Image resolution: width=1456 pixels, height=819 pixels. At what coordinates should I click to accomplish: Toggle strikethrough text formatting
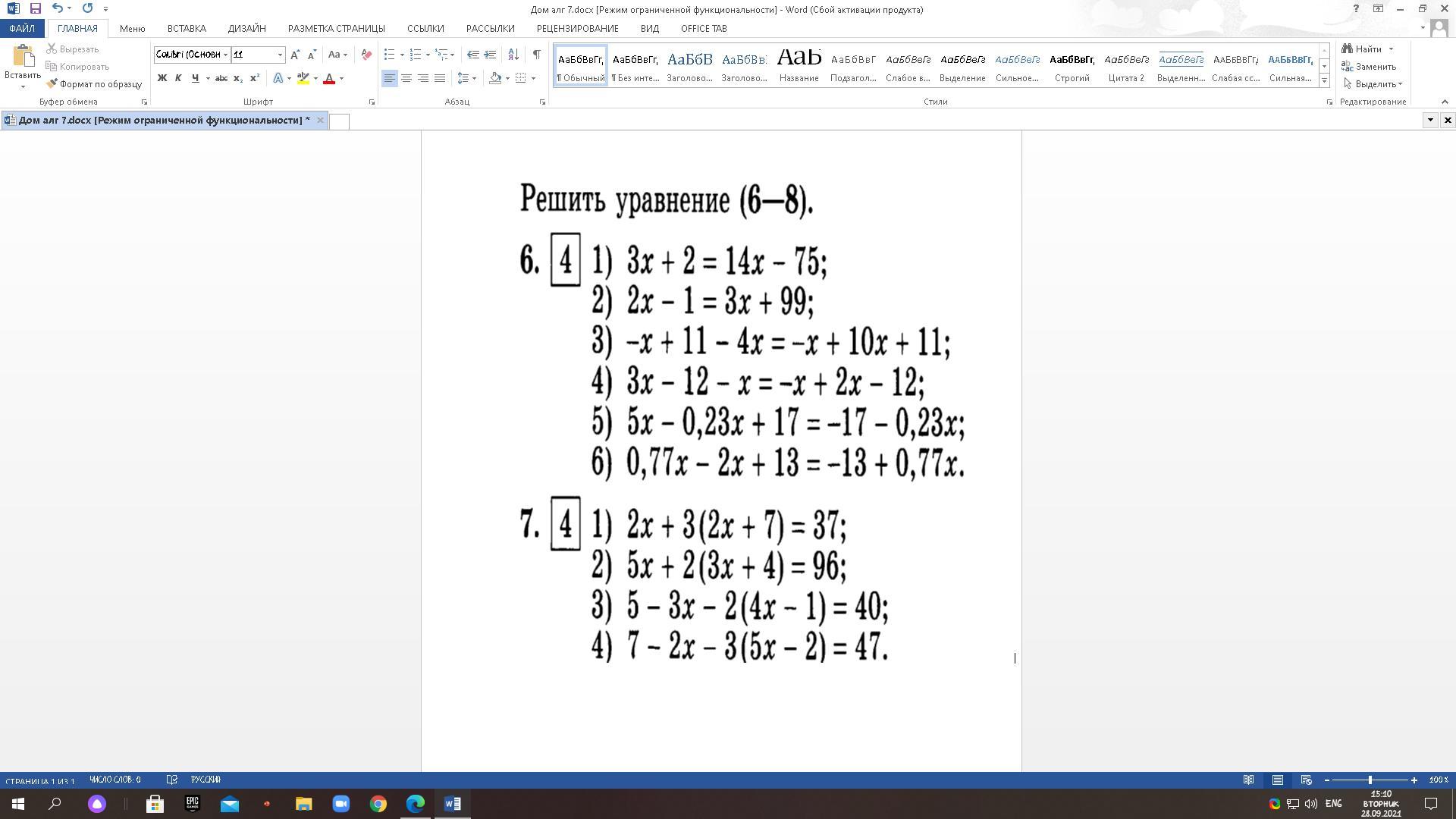tap(221, 78)
